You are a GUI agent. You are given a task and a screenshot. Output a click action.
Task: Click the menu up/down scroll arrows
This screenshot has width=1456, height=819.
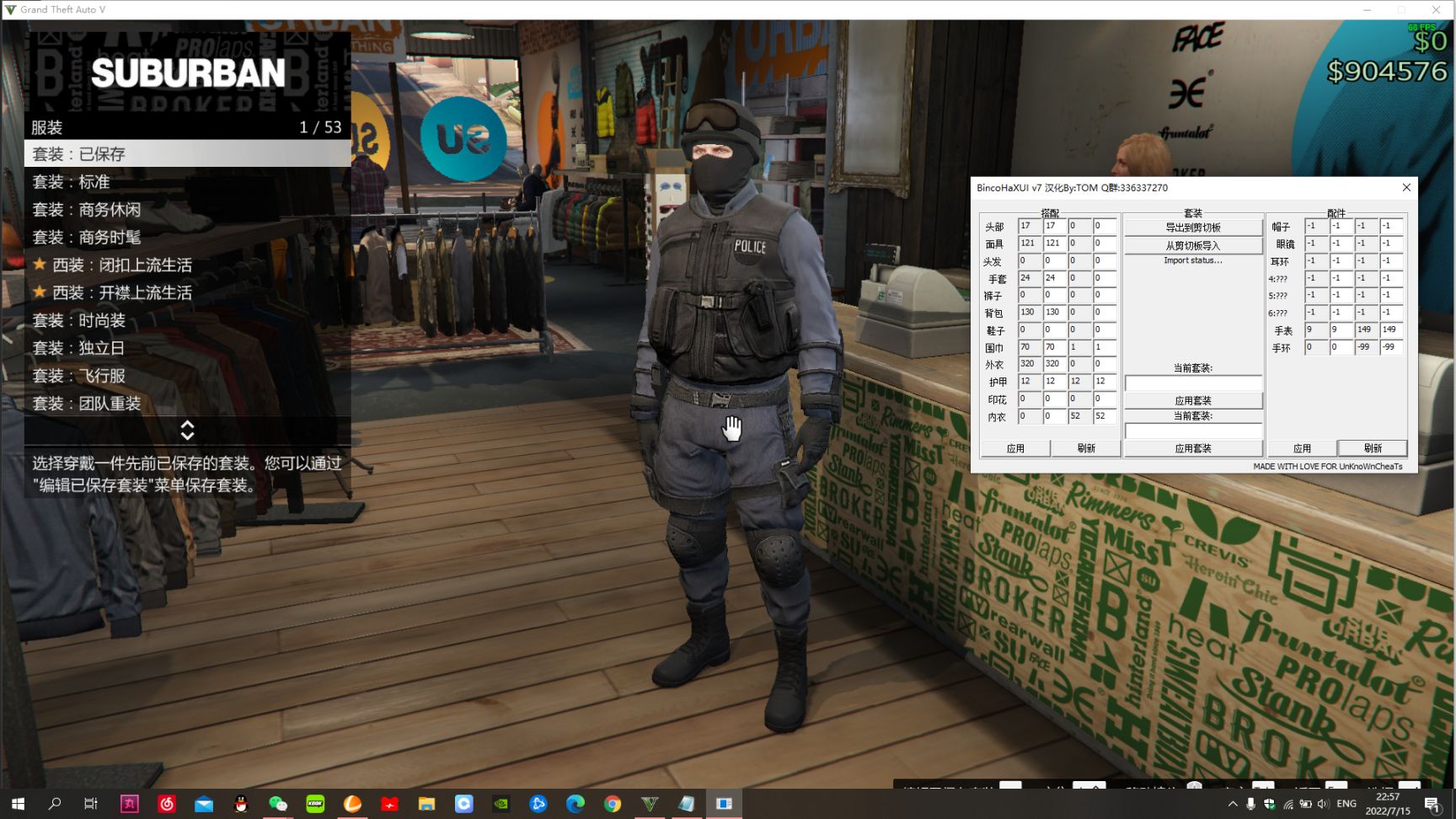point(187,431)
